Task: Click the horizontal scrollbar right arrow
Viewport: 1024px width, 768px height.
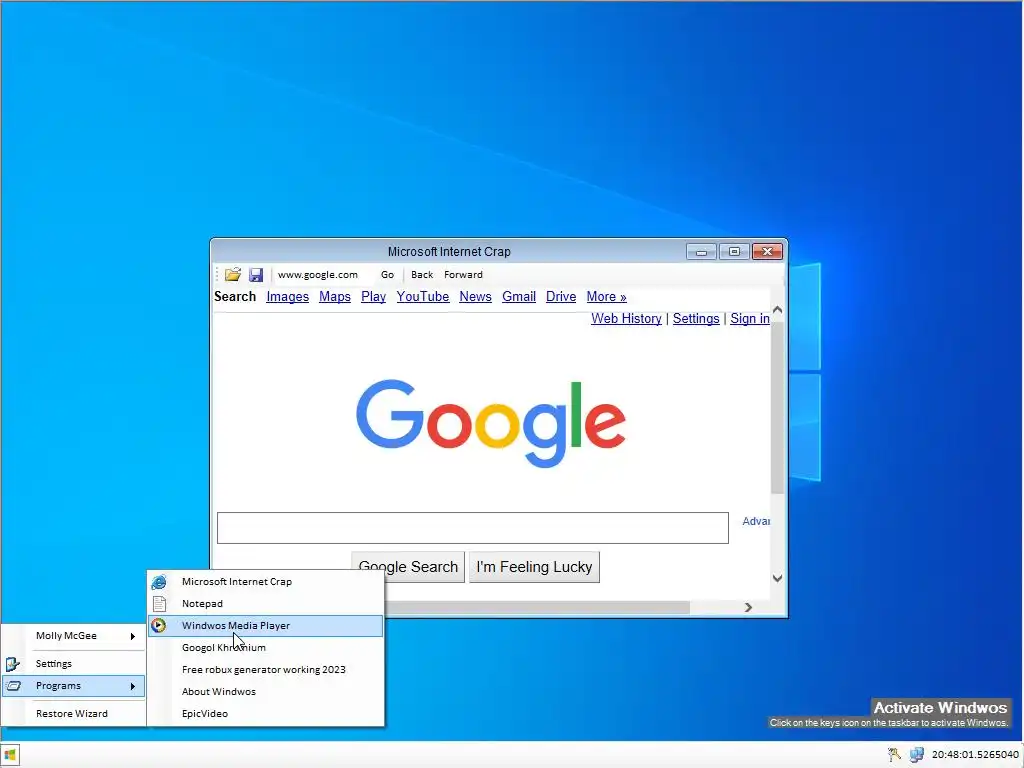Action: point(748,607)
